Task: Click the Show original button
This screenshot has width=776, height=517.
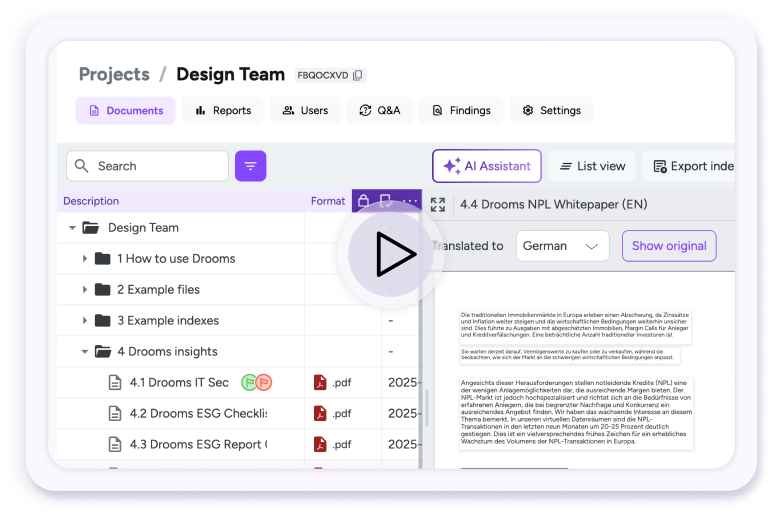Action: click(x=669, y=246)
